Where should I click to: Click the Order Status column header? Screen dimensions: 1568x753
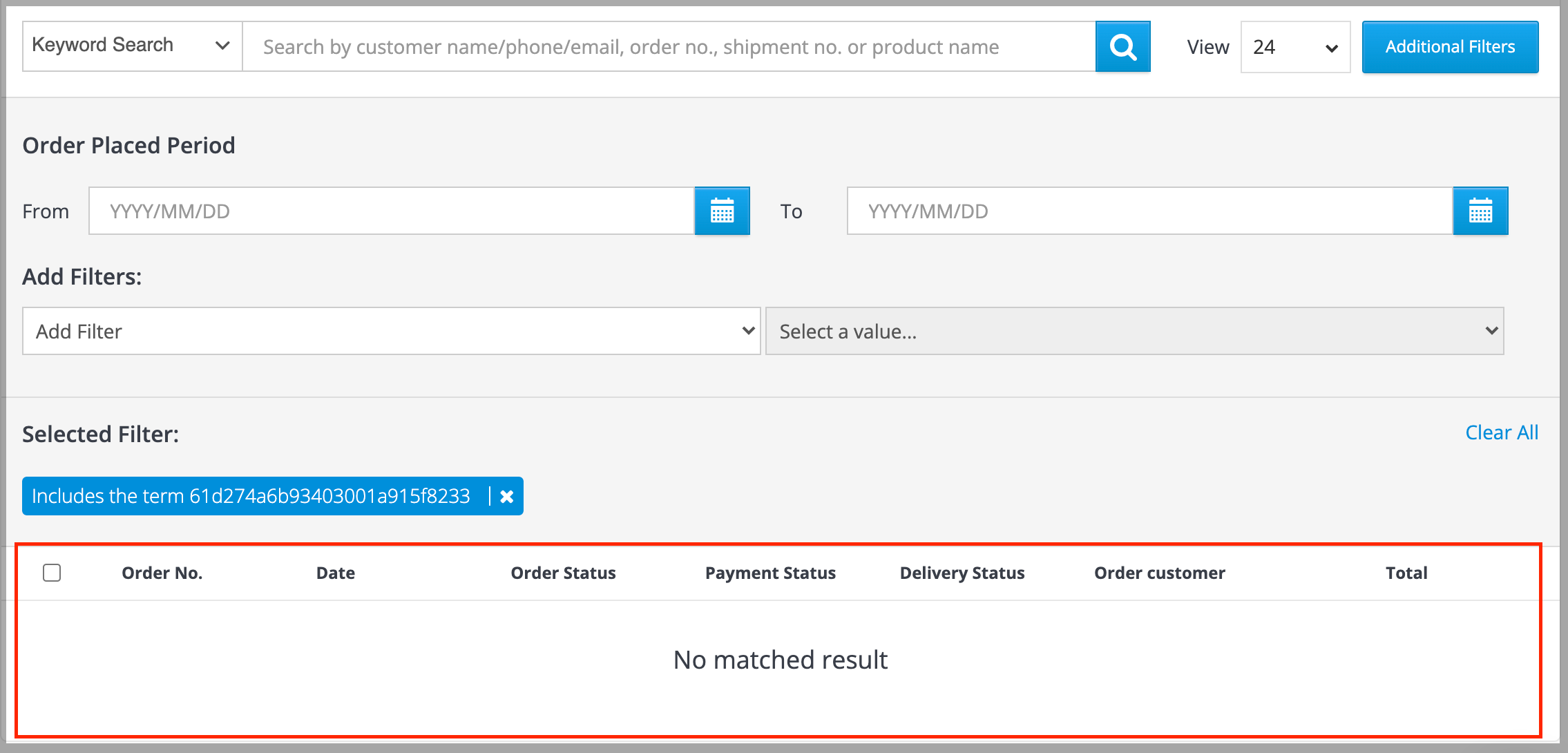click(x=563, y=573)
